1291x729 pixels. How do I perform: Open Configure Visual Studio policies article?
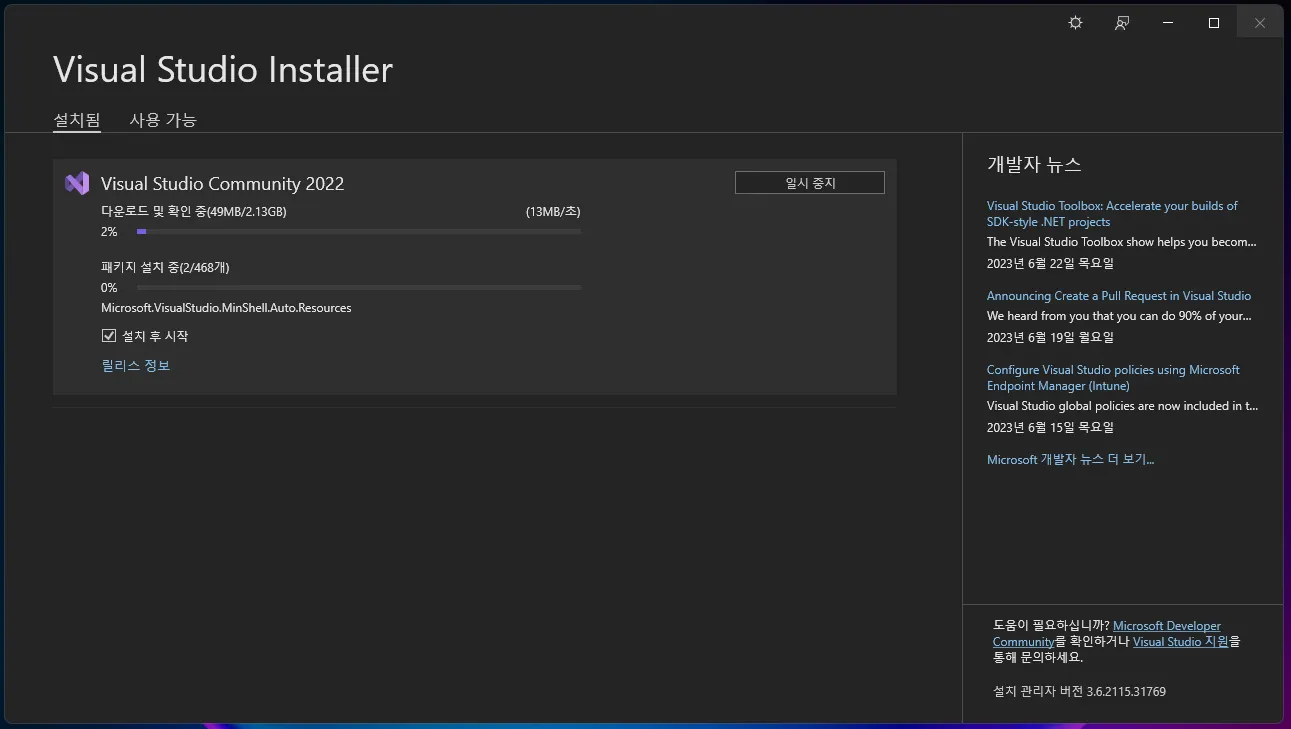tap(1113, 378)
